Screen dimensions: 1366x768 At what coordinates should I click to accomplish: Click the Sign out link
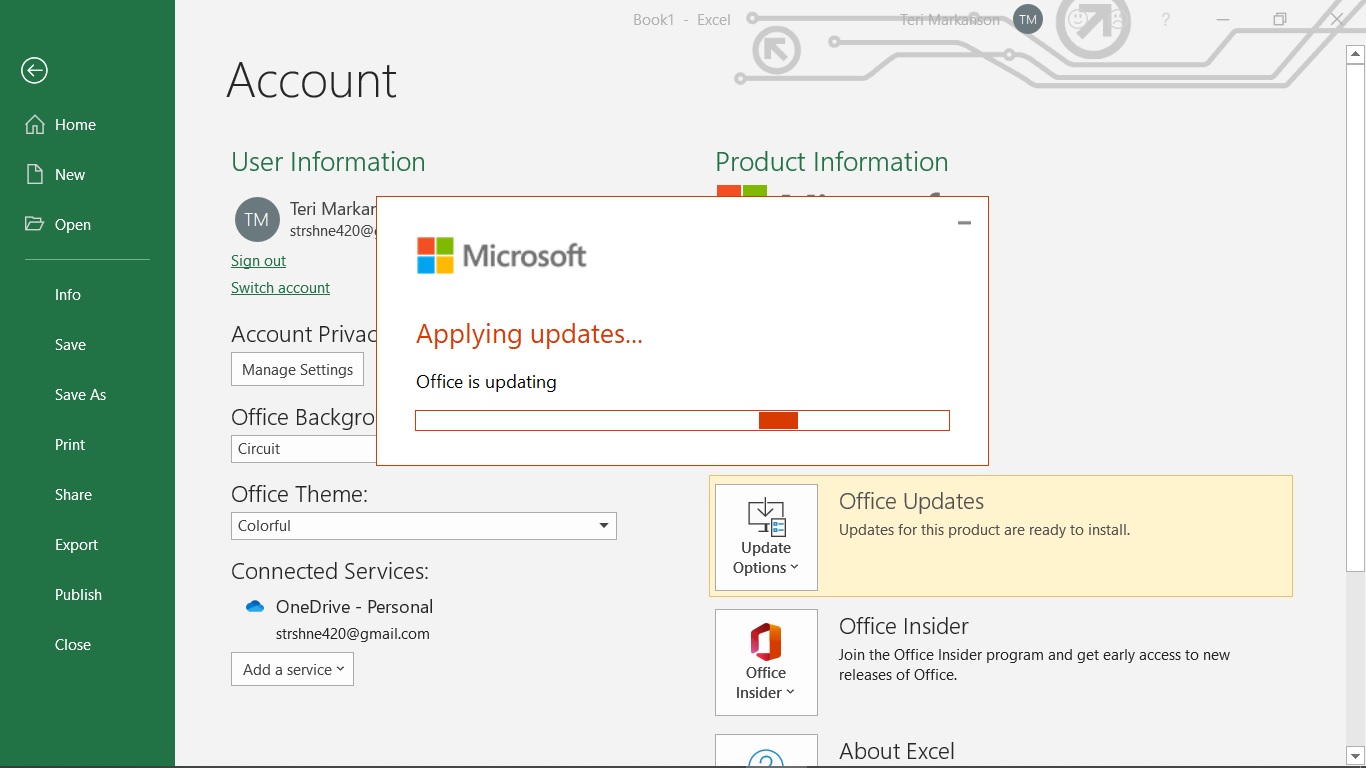coord(258,261)
